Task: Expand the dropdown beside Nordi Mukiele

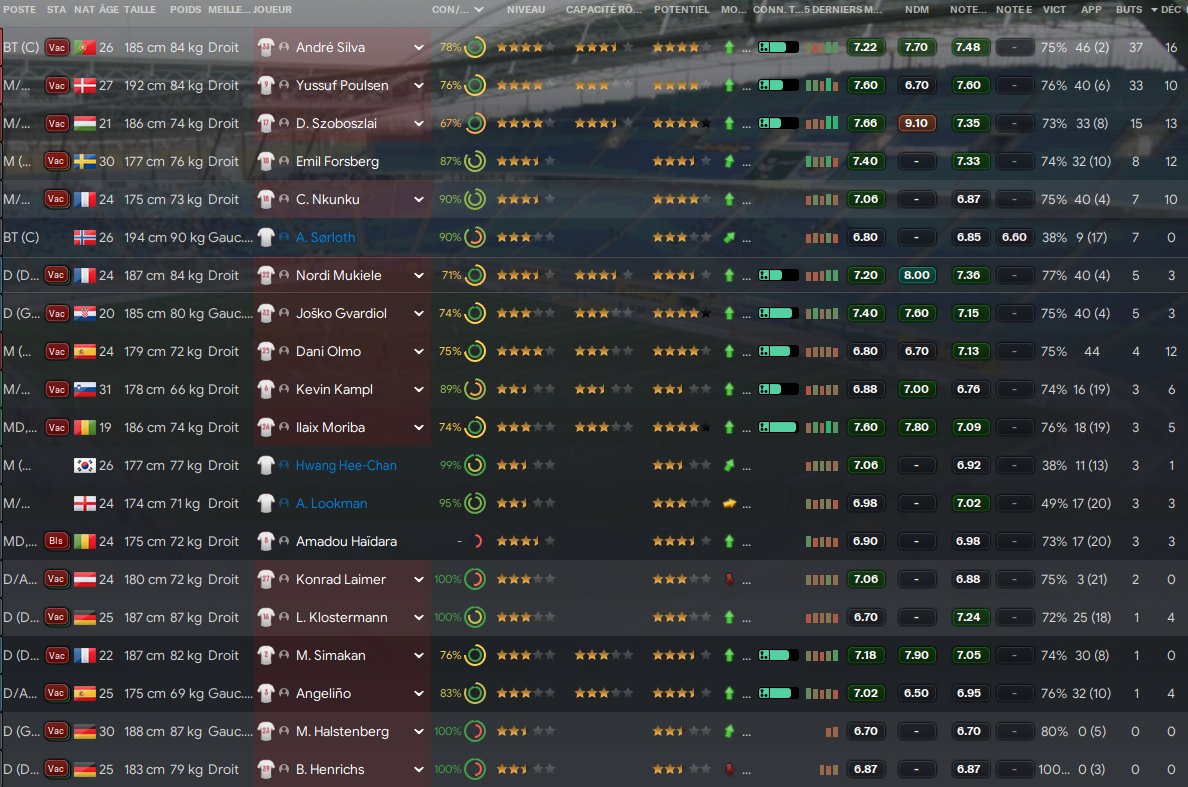Action: pyautogui.click(x=418, y=276)
